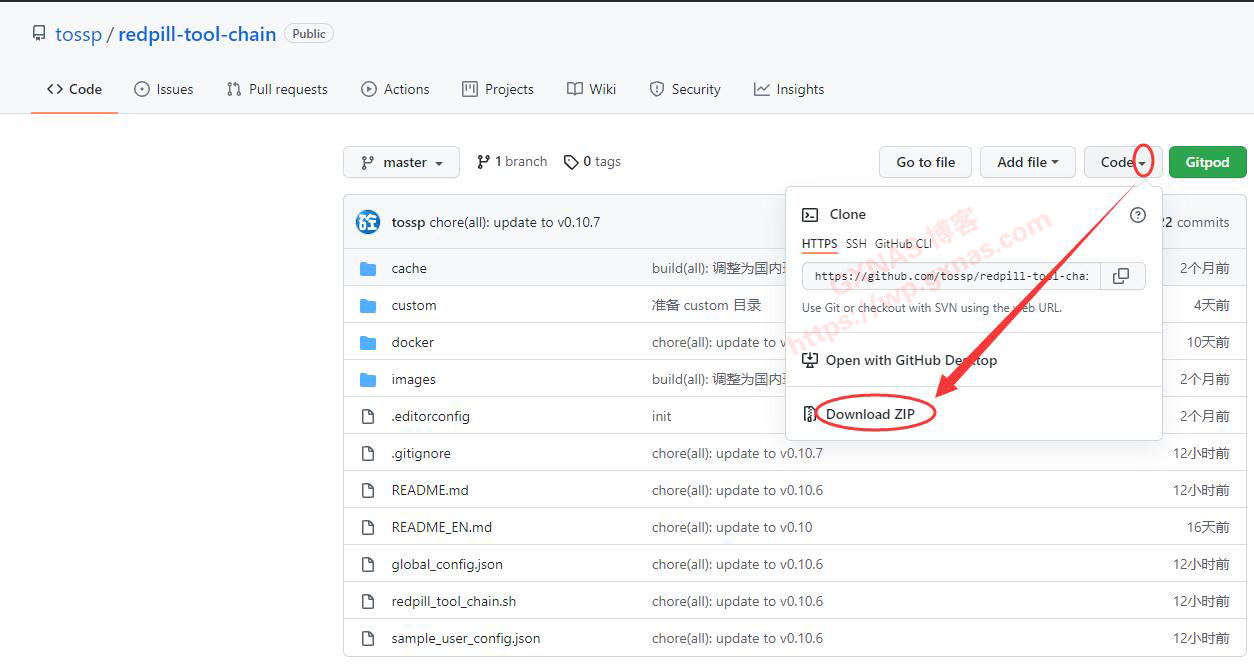The height and width of the screenshot is (667, 1254).
Task: Click Download ZIP
Action: pos(870,414)
